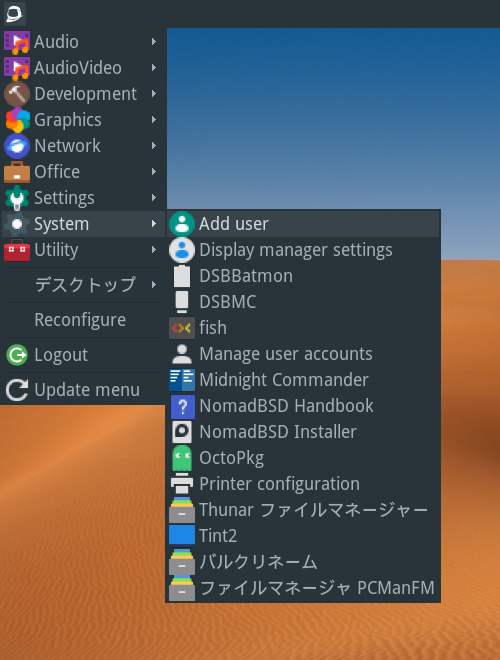
Task: Launch Thunar ファイルマネージャー
Action: [x=303, y=510]
